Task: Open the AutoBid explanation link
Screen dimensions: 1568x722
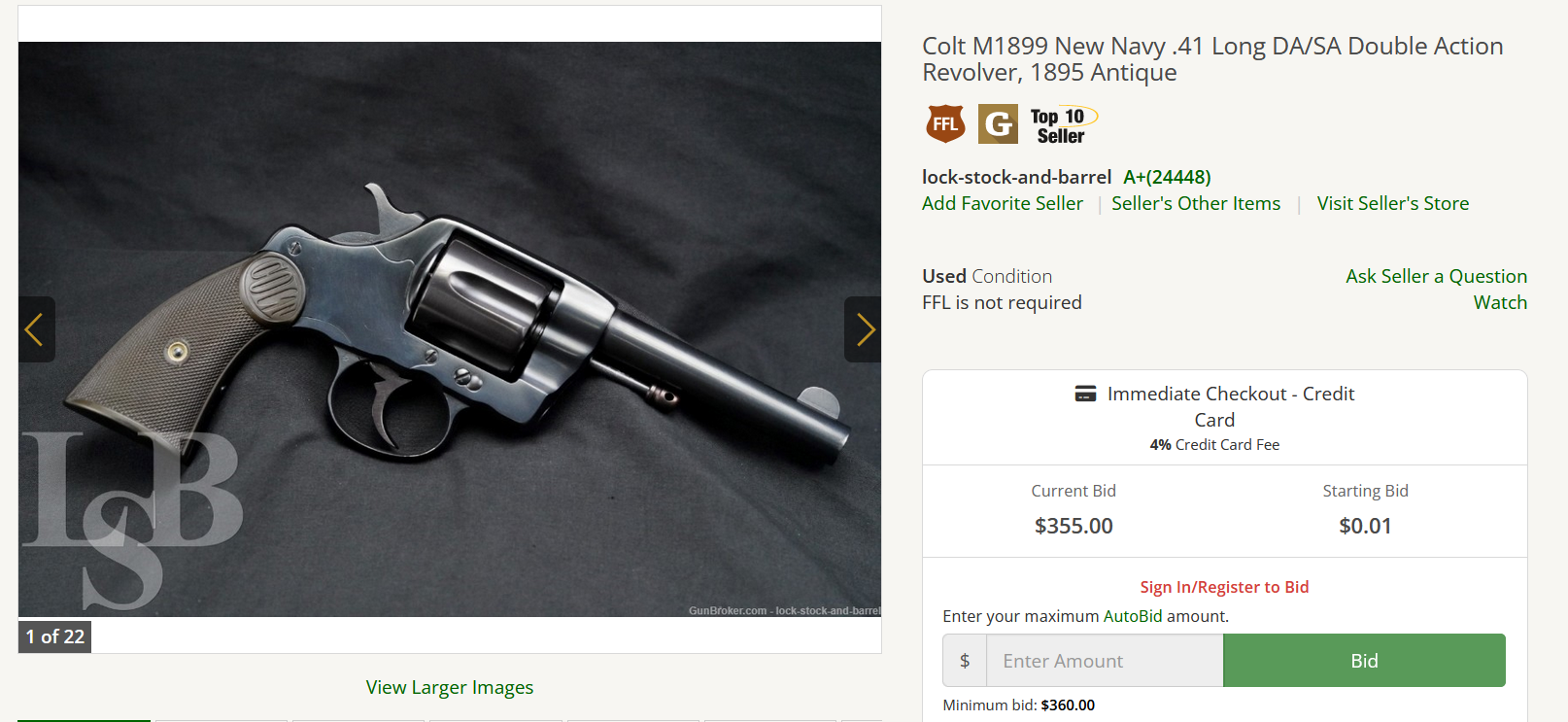Action: [1133, 616]
